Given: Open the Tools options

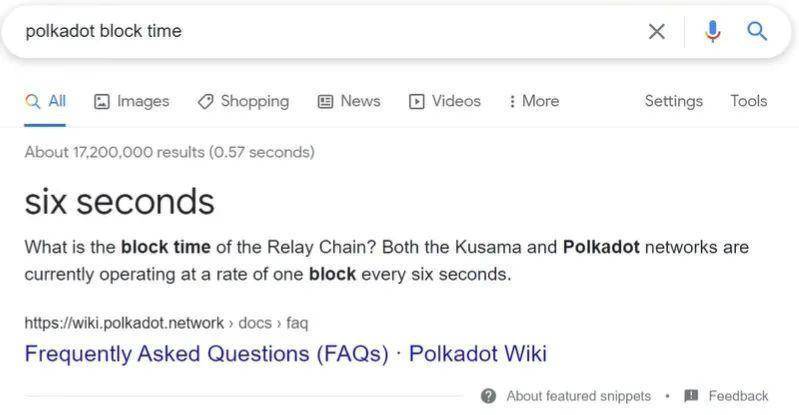Looking at the screenshot, I should coord(749,101).
